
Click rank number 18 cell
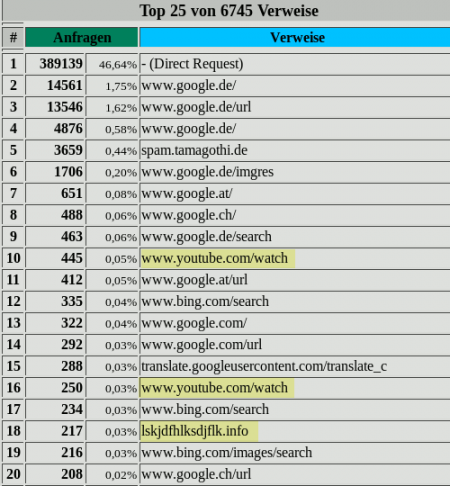[x=13, y=431]
